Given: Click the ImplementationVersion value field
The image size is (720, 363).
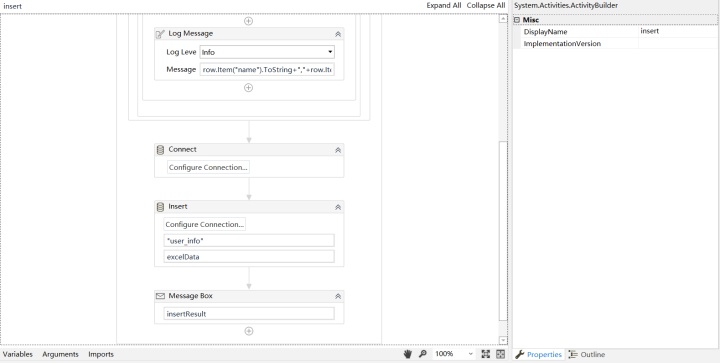Looking at the screenshot, I should pyautogui.click(x=678, y=44).
